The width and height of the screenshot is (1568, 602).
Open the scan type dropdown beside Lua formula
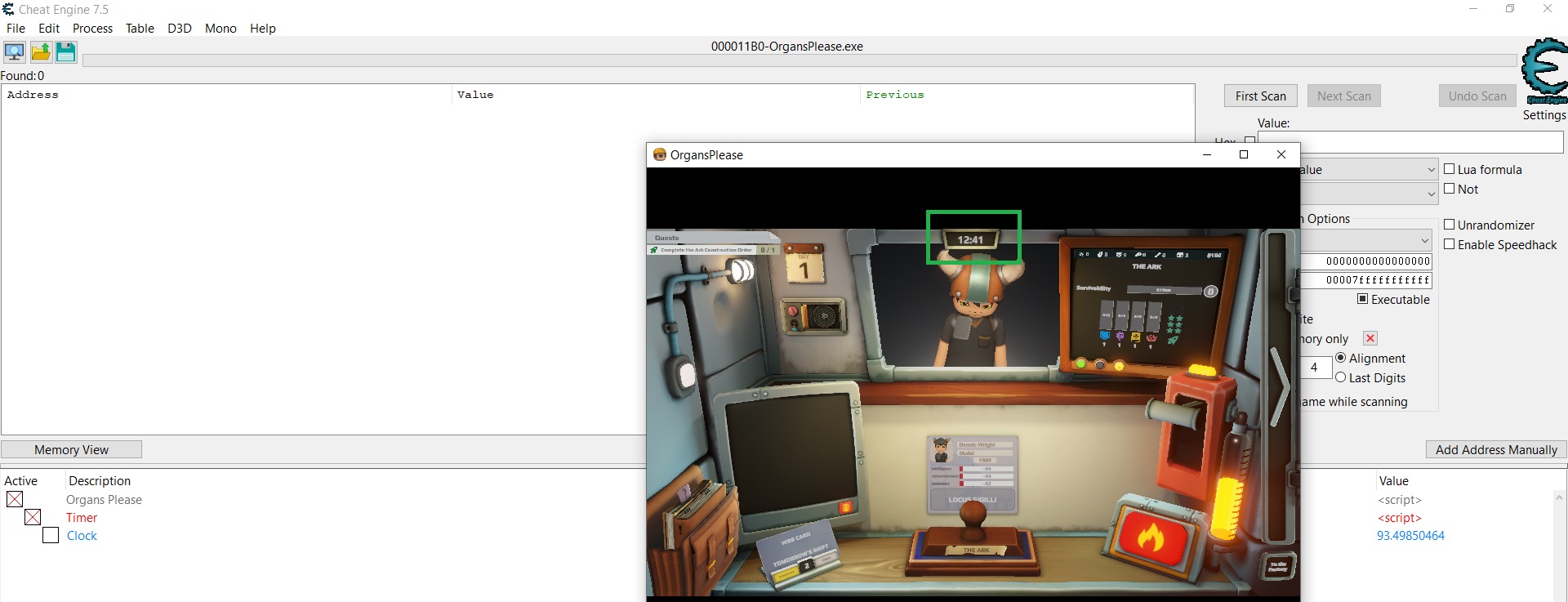(x=1369, y=170)
